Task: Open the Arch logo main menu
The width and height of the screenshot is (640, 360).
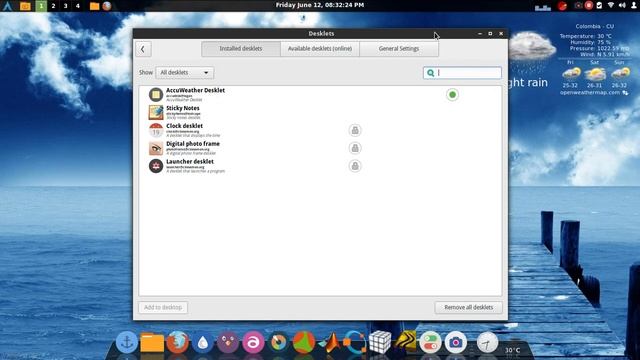Action: pyautogui.click(x=7, y=6)
